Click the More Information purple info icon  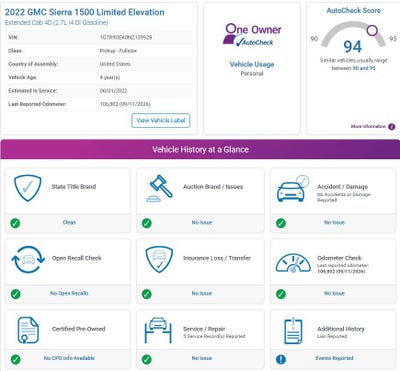392,127
